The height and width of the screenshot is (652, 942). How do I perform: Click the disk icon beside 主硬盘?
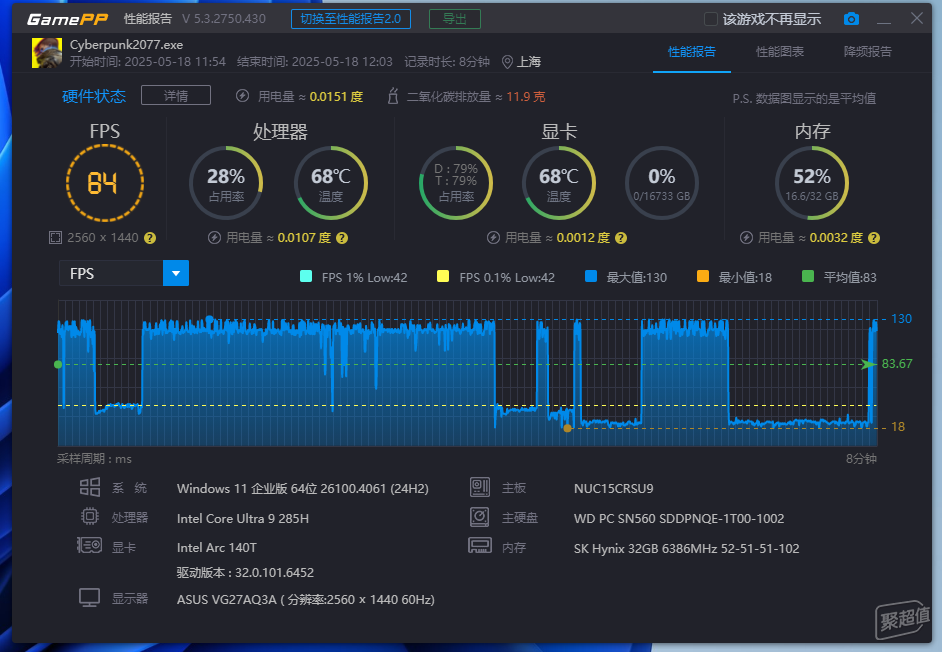(x=480, y=517)
